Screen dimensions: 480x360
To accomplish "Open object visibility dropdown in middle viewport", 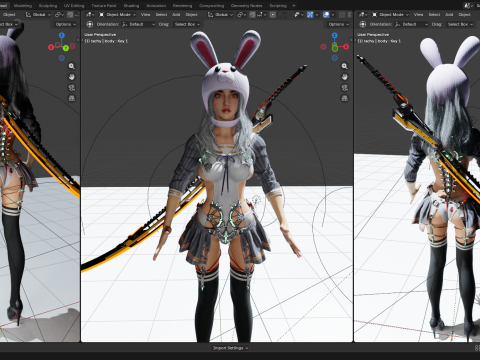I will coord(299,15).
